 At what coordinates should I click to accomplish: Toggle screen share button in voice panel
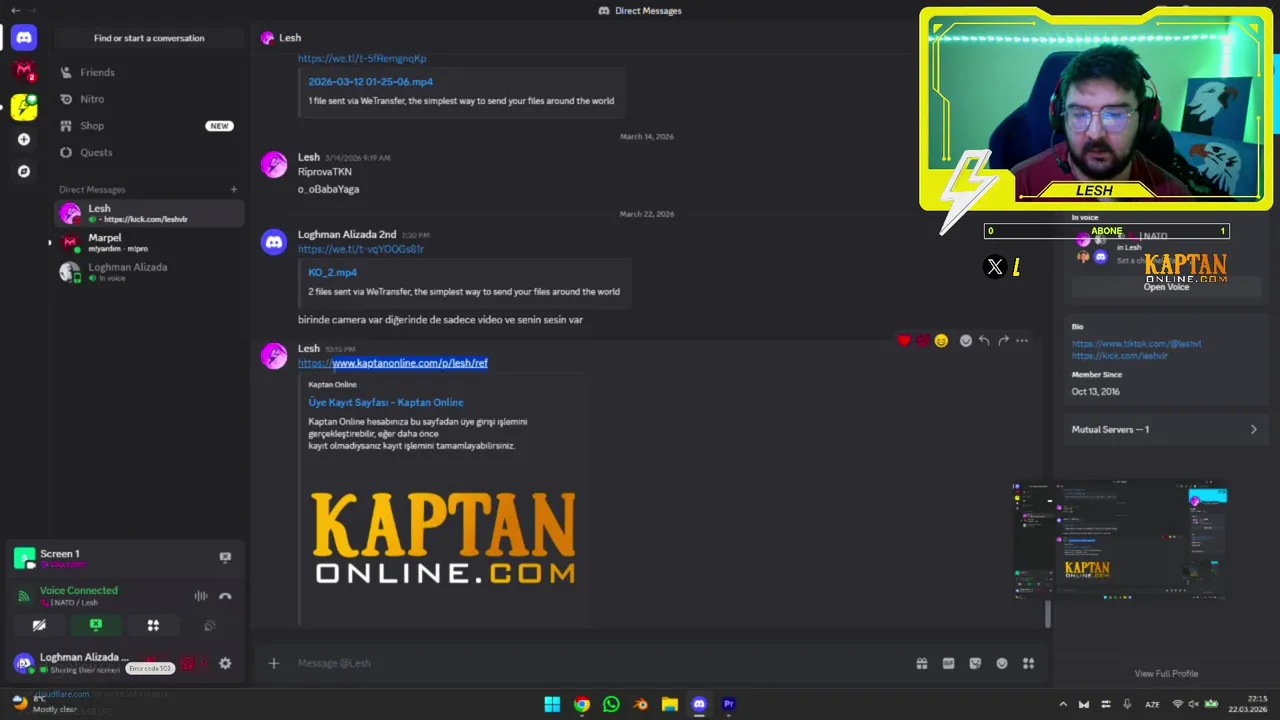[96, 625]
